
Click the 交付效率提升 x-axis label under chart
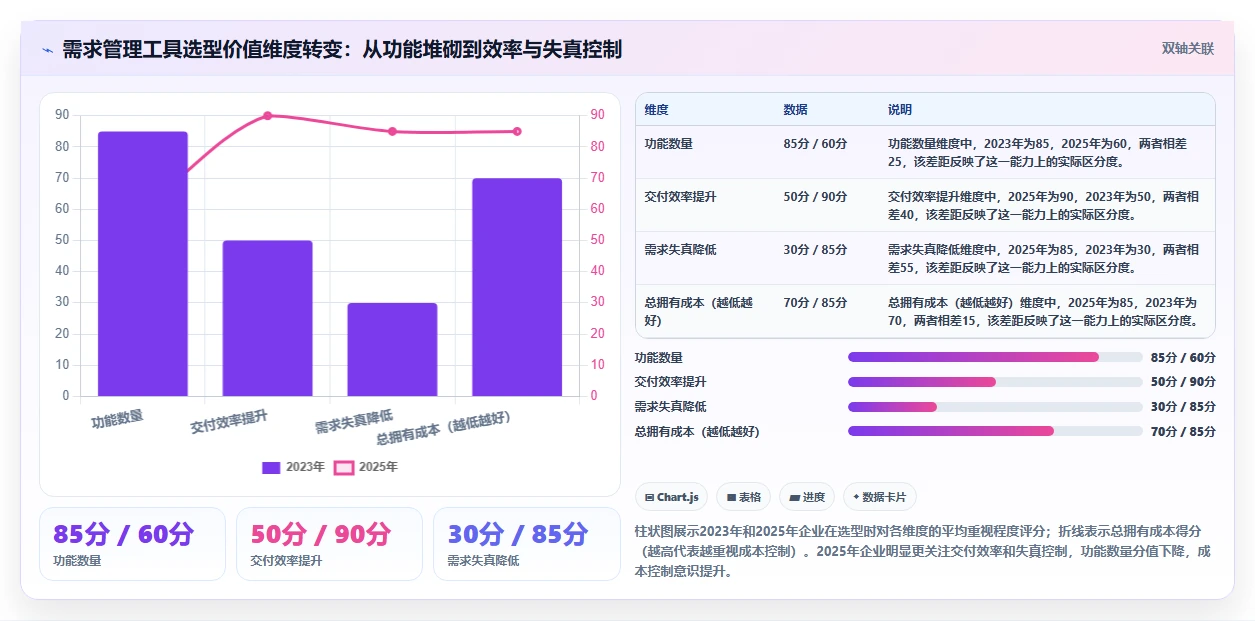tap(229, 421)
